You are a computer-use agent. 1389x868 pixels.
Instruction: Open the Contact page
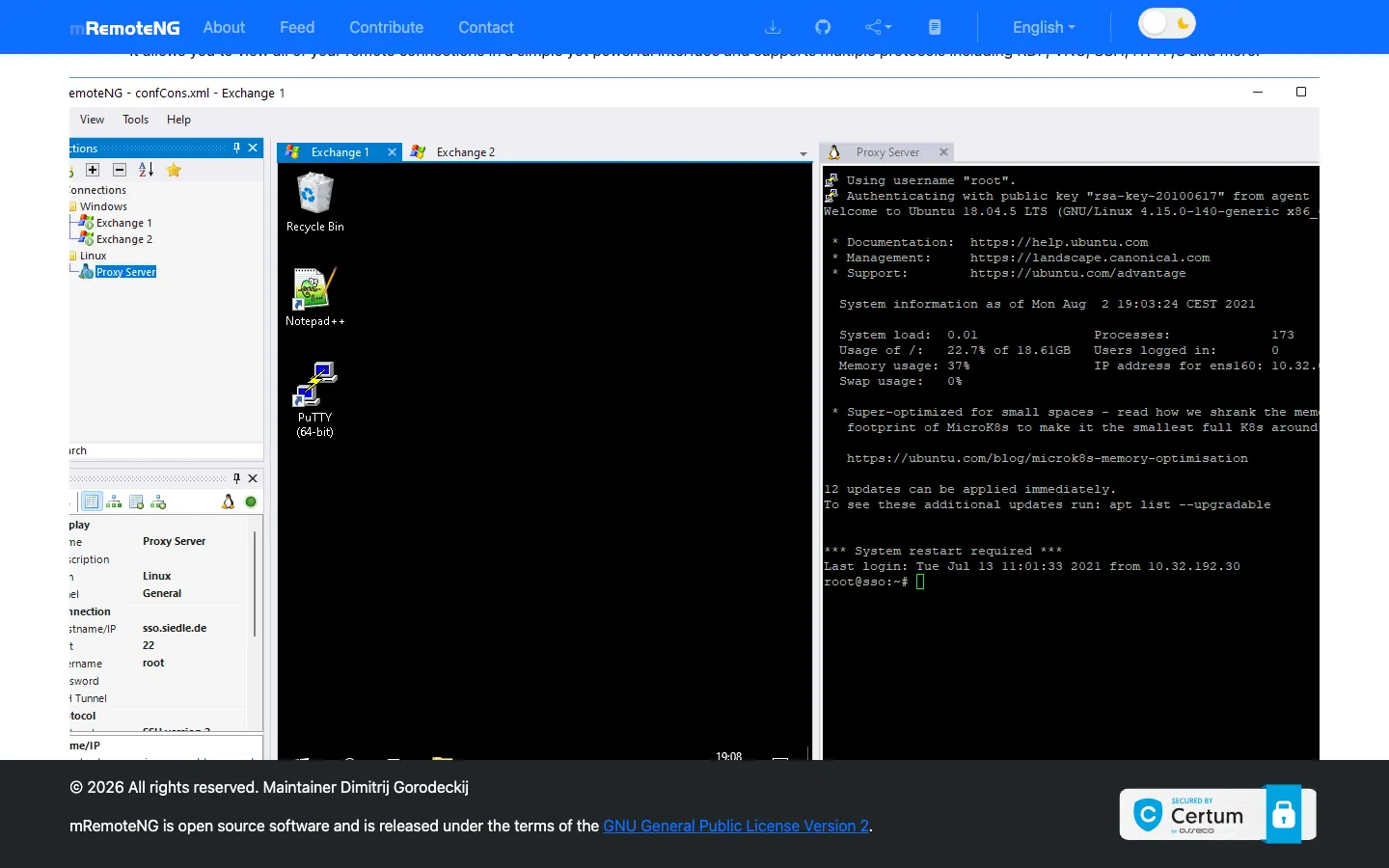tap(486, 27)
